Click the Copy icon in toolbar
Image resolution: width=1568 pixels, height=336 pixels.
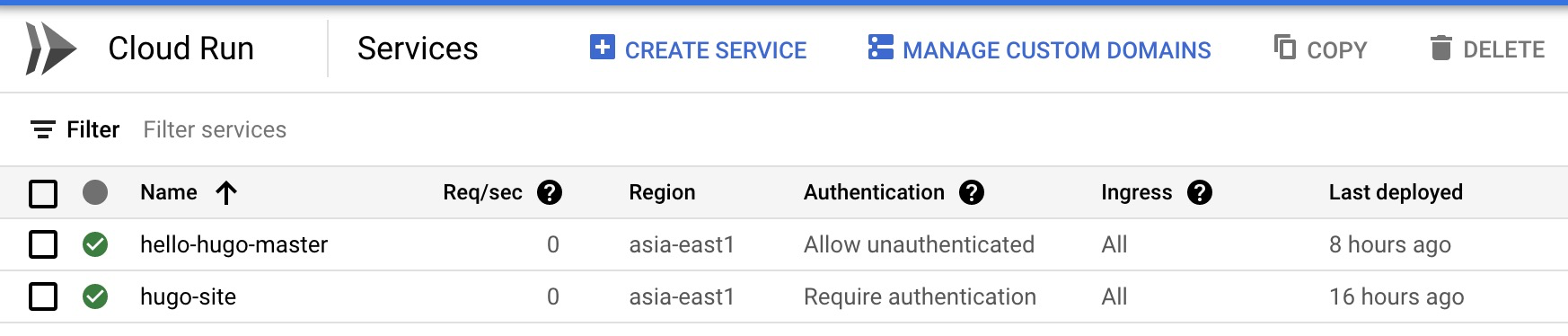(1285, 47)
